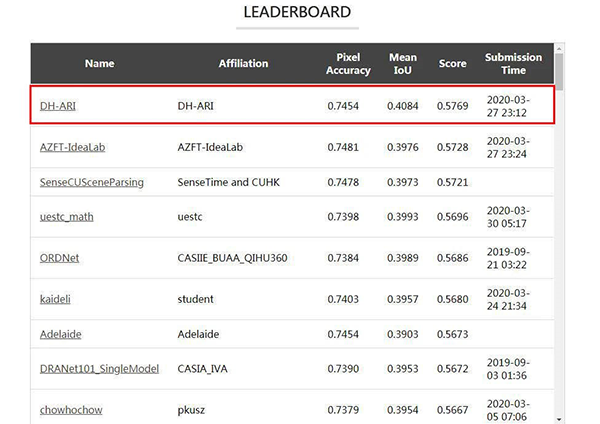
Task: Click the chowhochow link
Action: point(71,409)
